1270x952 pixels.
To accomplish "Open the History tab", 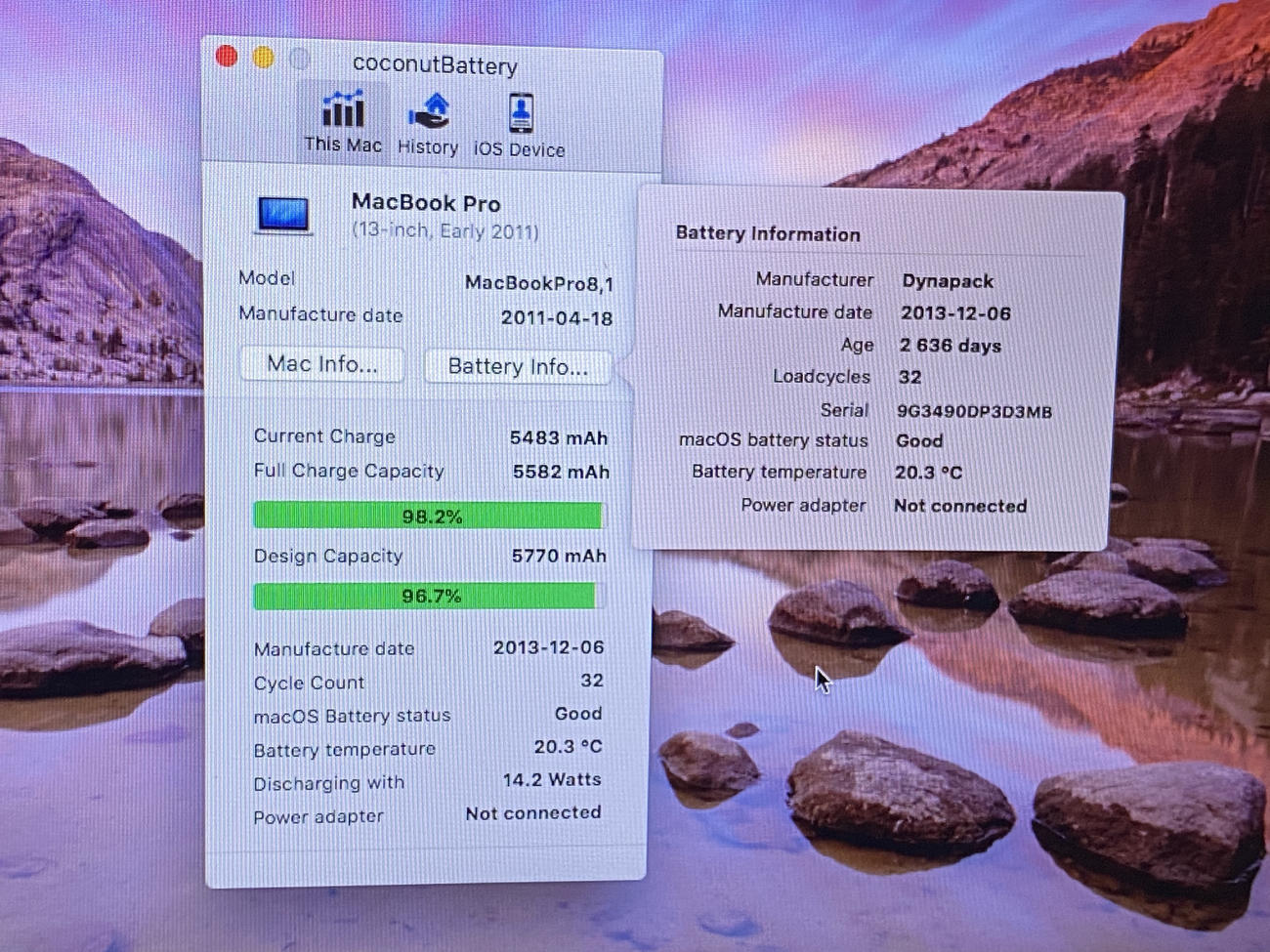I will click(x=428, y=125).
